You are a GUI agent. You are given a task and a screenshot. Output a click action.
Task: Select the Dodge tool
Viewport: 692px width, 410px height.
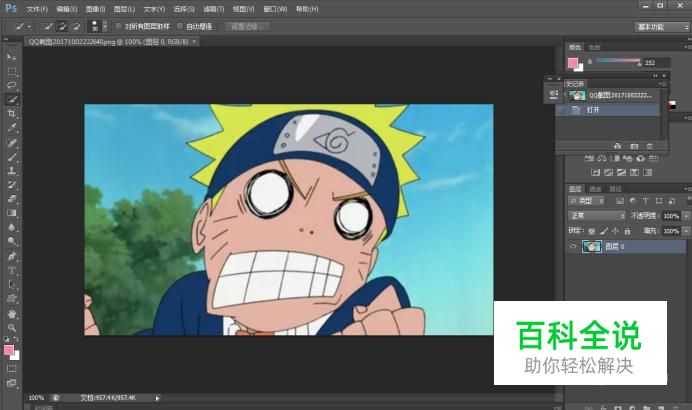[11, 241]
